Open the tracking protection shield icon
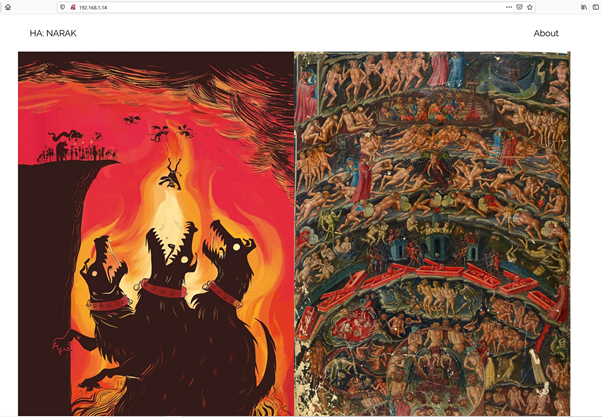The height and width of the screenshot is (417, 602). pyautogui.click(x=64, y=7)
